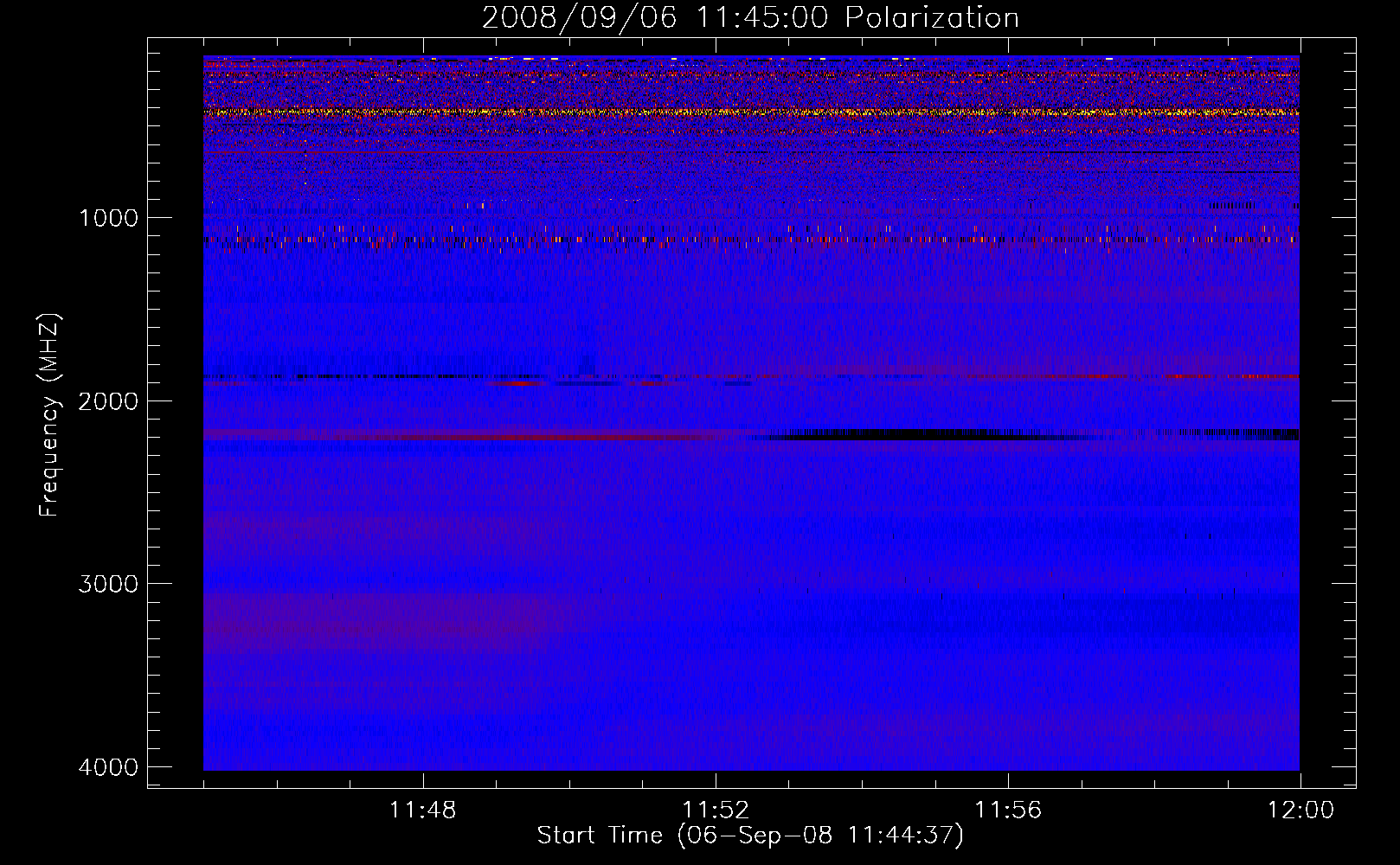Click the 'Frequency (MHZ)' axis label
Viewport: 1400px width, 865px height.
point(49,415)
